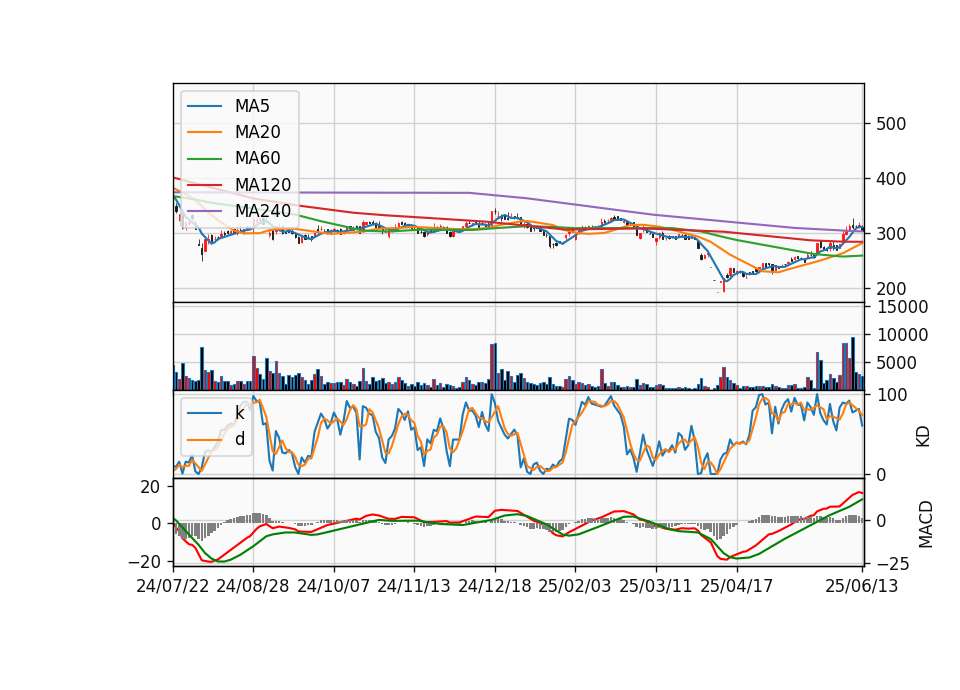Click the 24/07/22 date label
Screen dimensions: 960x690
pos(173,586)
